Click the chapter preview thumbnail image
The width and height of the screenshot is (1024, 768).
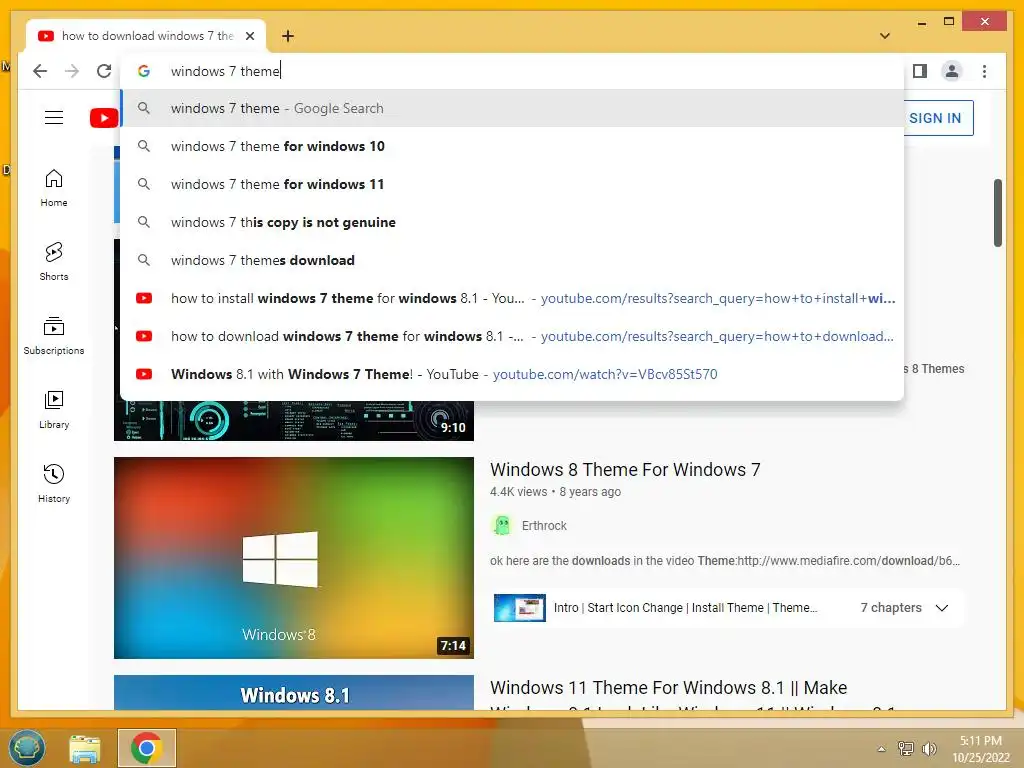[x=520, y=608]
